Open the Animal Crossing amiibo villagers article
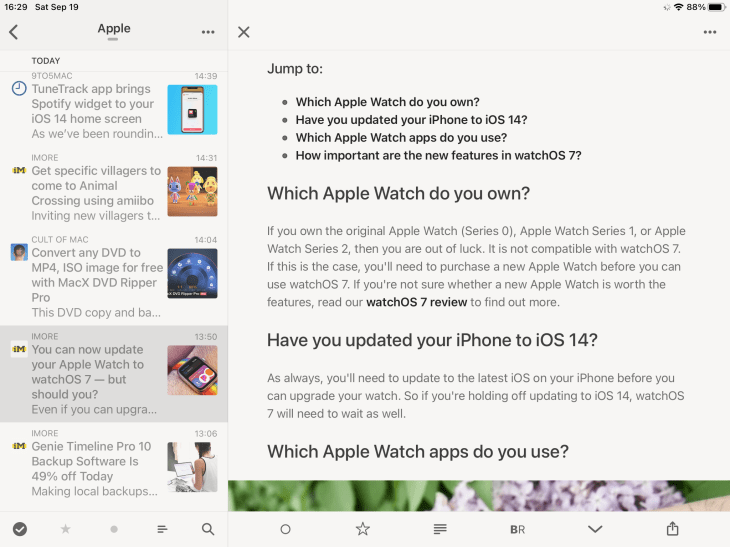This screenshot has width=730, height=547. 114,188
